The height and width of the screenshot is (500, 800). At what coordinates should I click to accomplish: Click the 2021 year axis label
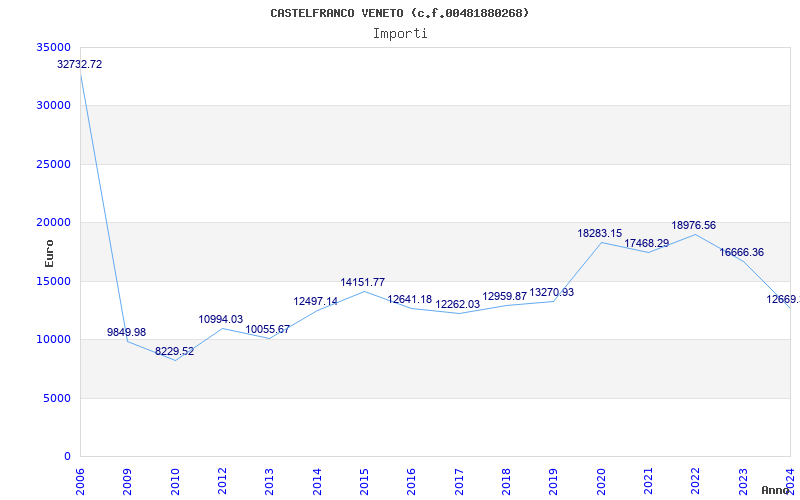(648, 481)
